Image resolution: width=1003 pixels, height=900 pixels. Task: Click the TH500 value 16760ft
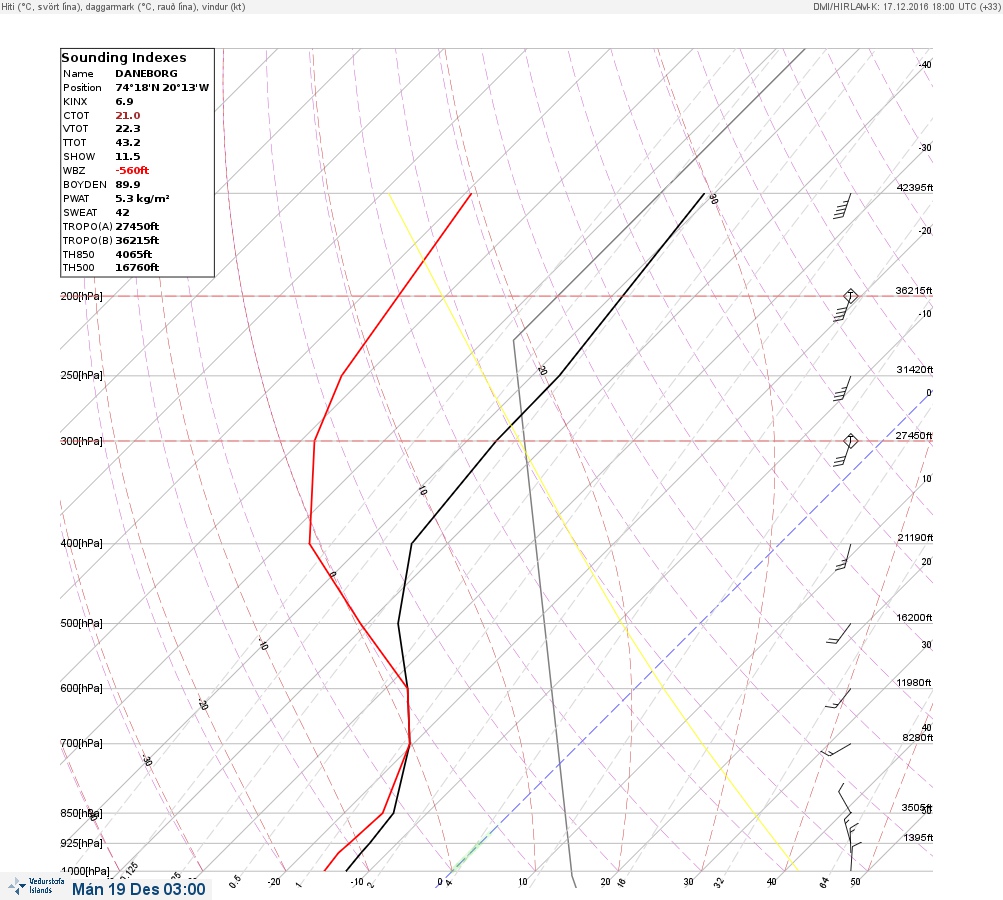(x=137, y=267)
